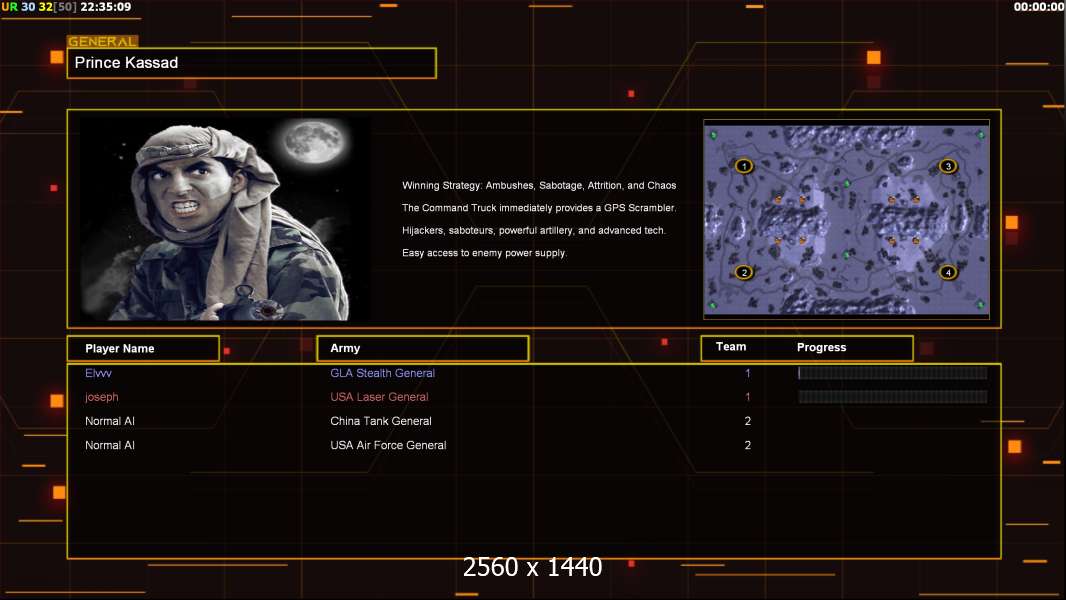This screenshot has width=1066, height=600.
Task: Select player name joseph
Action: pos(101,397)
